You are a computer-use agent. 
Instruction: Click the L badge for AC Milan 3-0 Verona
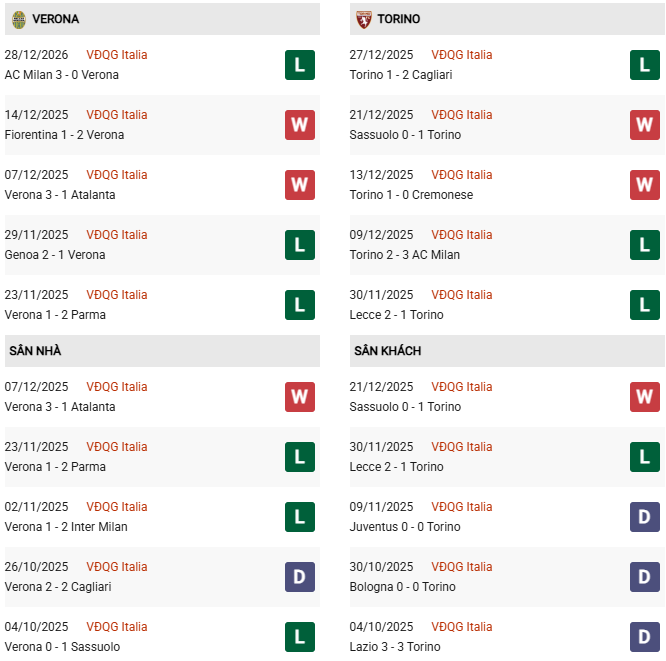(300, 65)
